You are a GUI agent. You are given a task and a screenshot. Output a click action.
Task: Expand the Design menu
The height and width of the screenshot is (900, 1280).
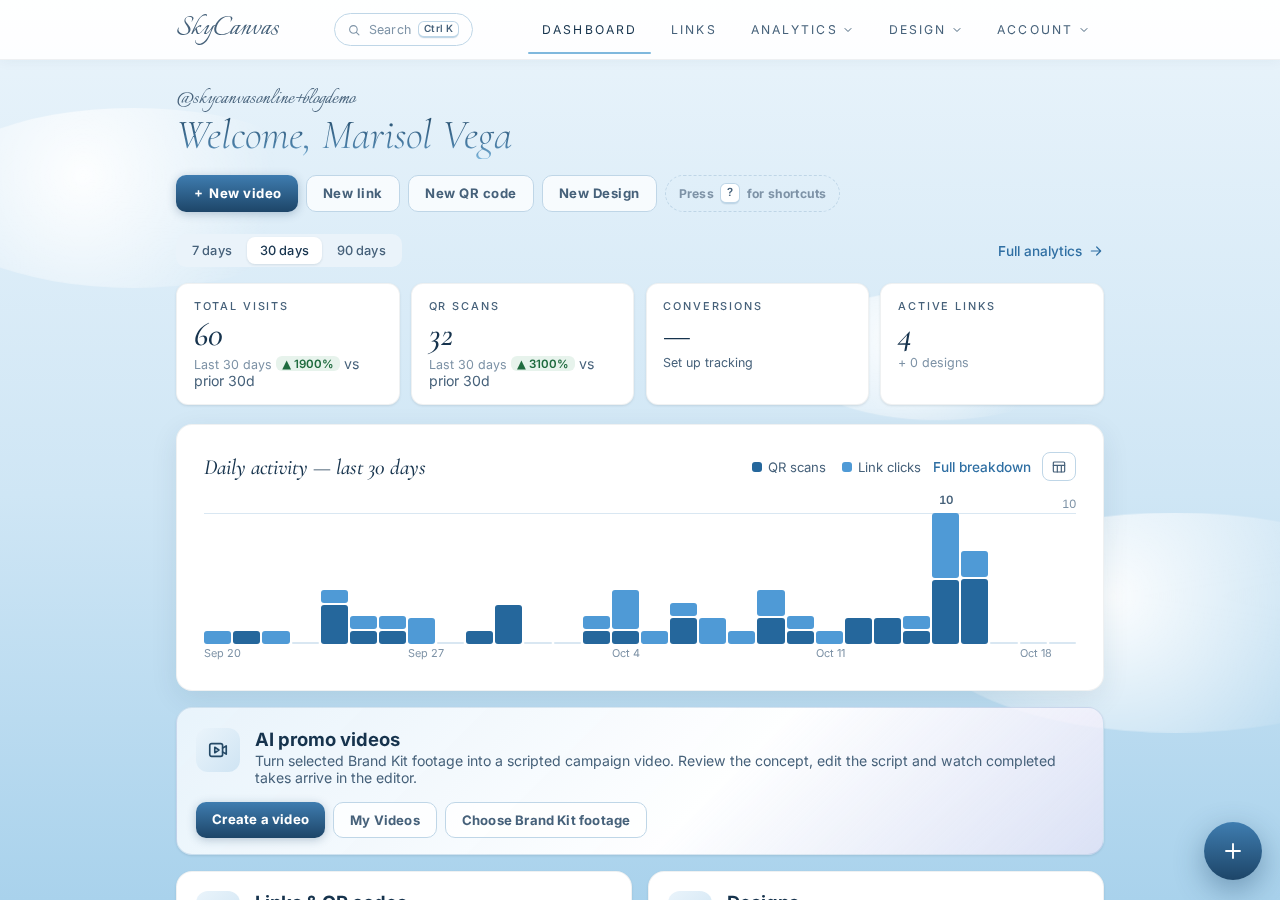pos(925,30)
